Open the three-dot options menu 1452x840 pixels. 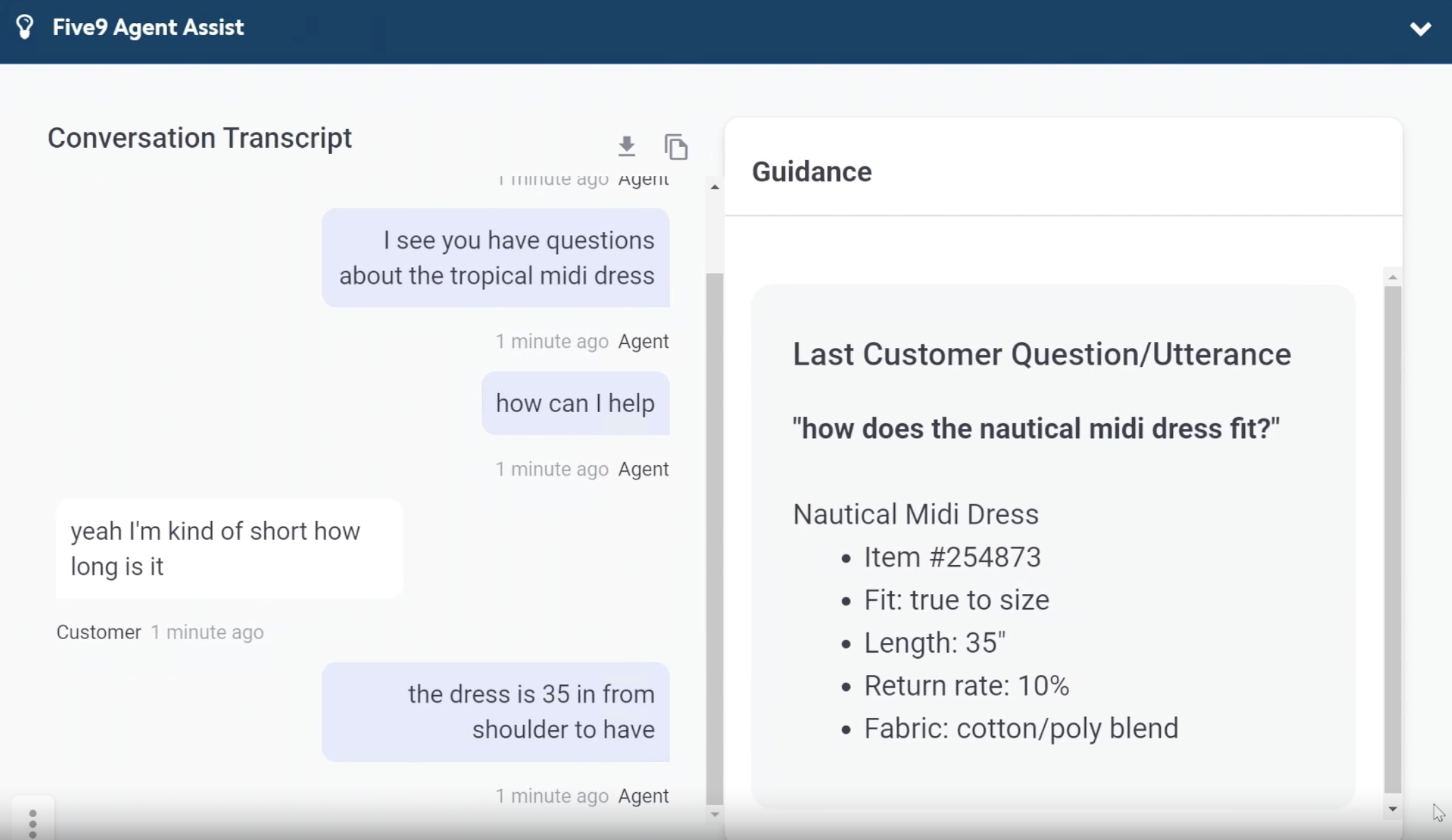[32, 823]
